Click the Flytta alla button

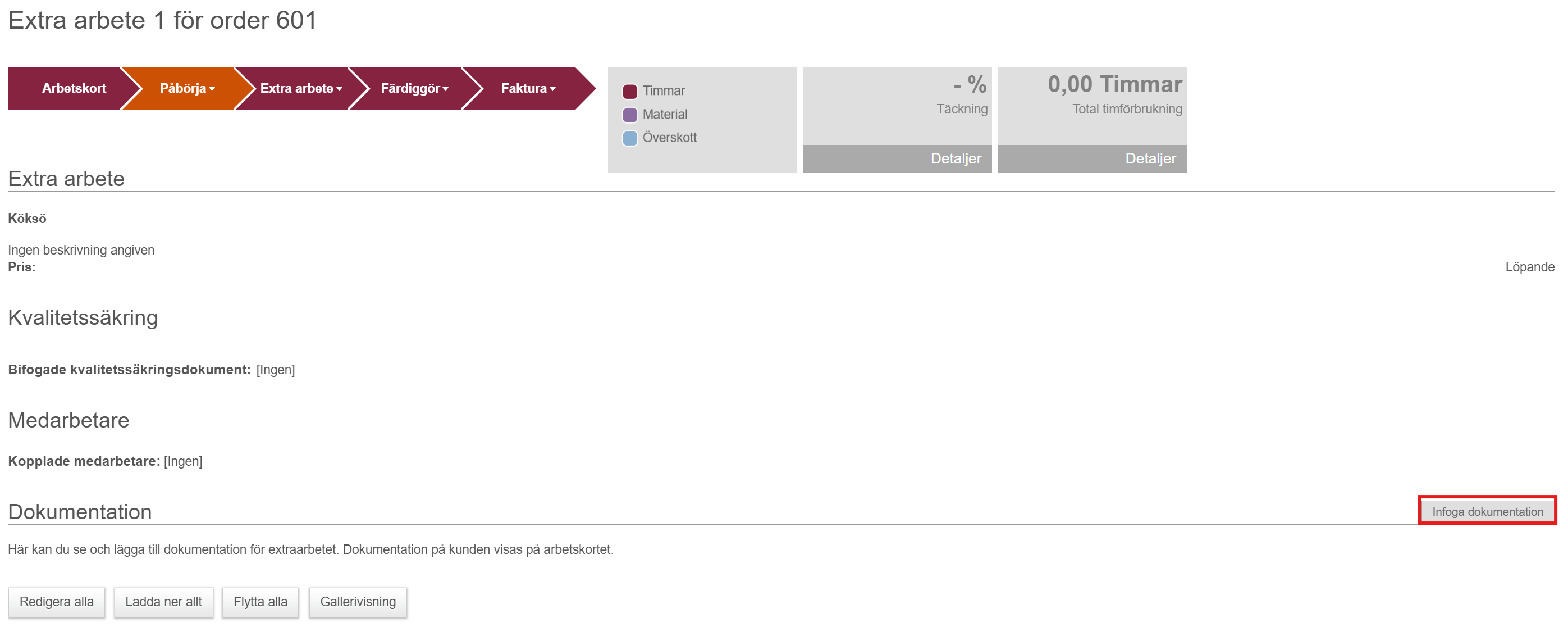coord(260,601)
